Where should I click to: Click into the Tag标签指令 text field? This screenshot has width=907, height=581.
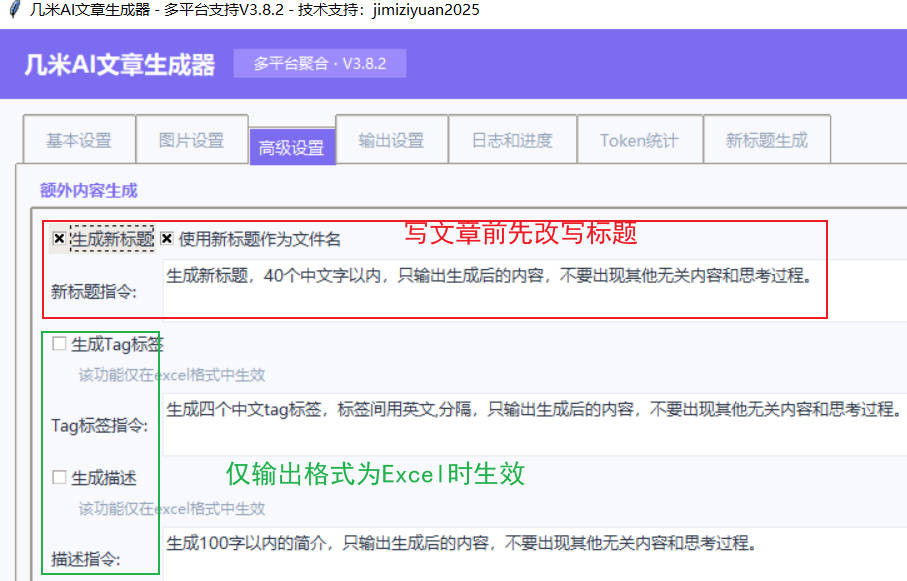click(535, 425)
